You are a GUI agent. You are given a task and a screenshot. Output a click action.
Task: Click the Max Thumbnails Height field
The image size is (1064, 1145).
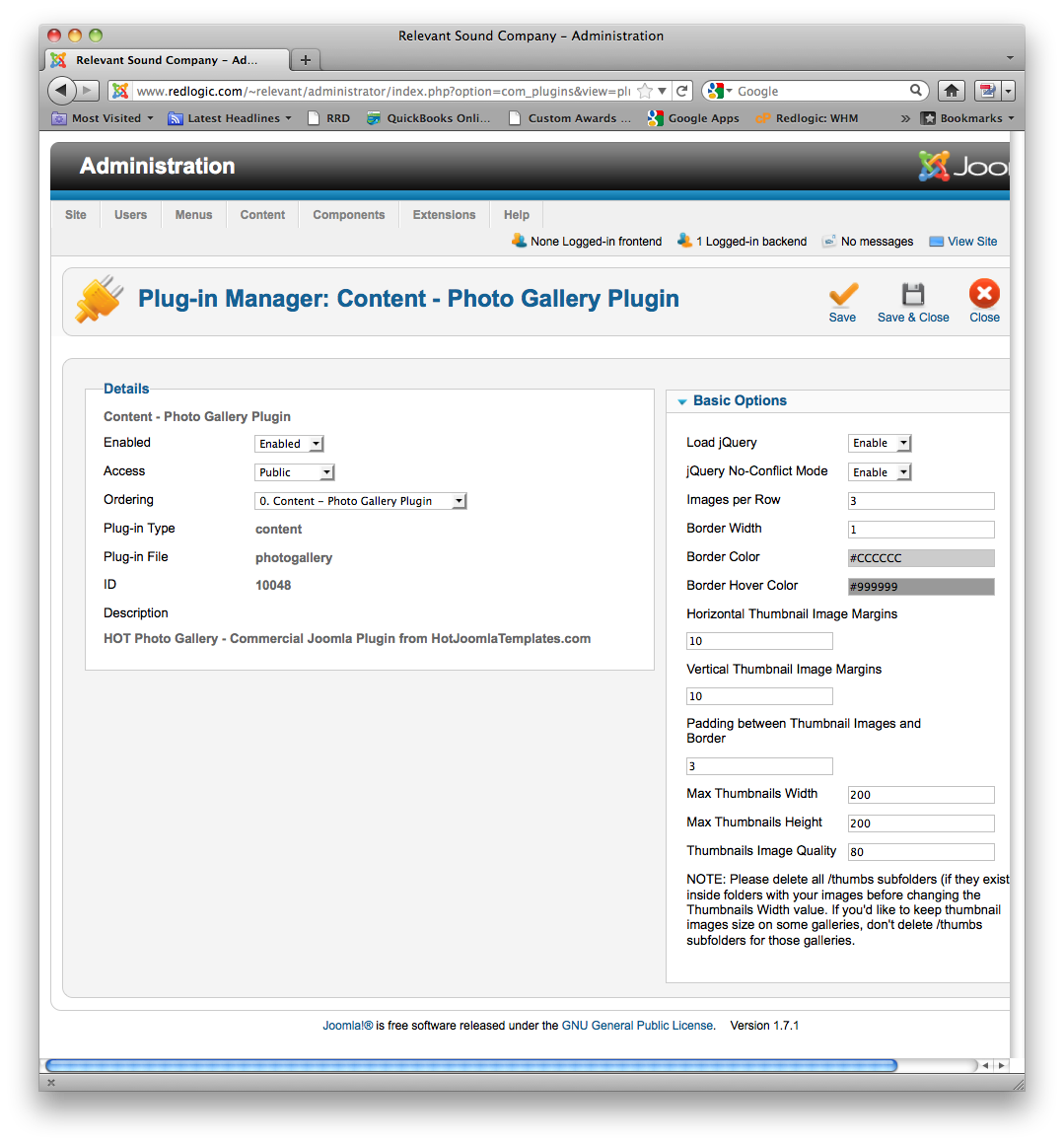(x=921, y=823)
